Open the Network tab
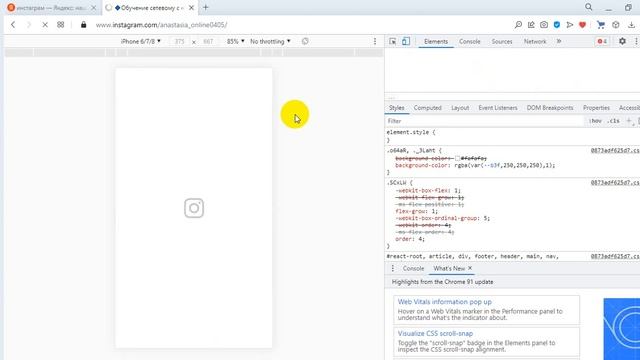 point(535,42)
